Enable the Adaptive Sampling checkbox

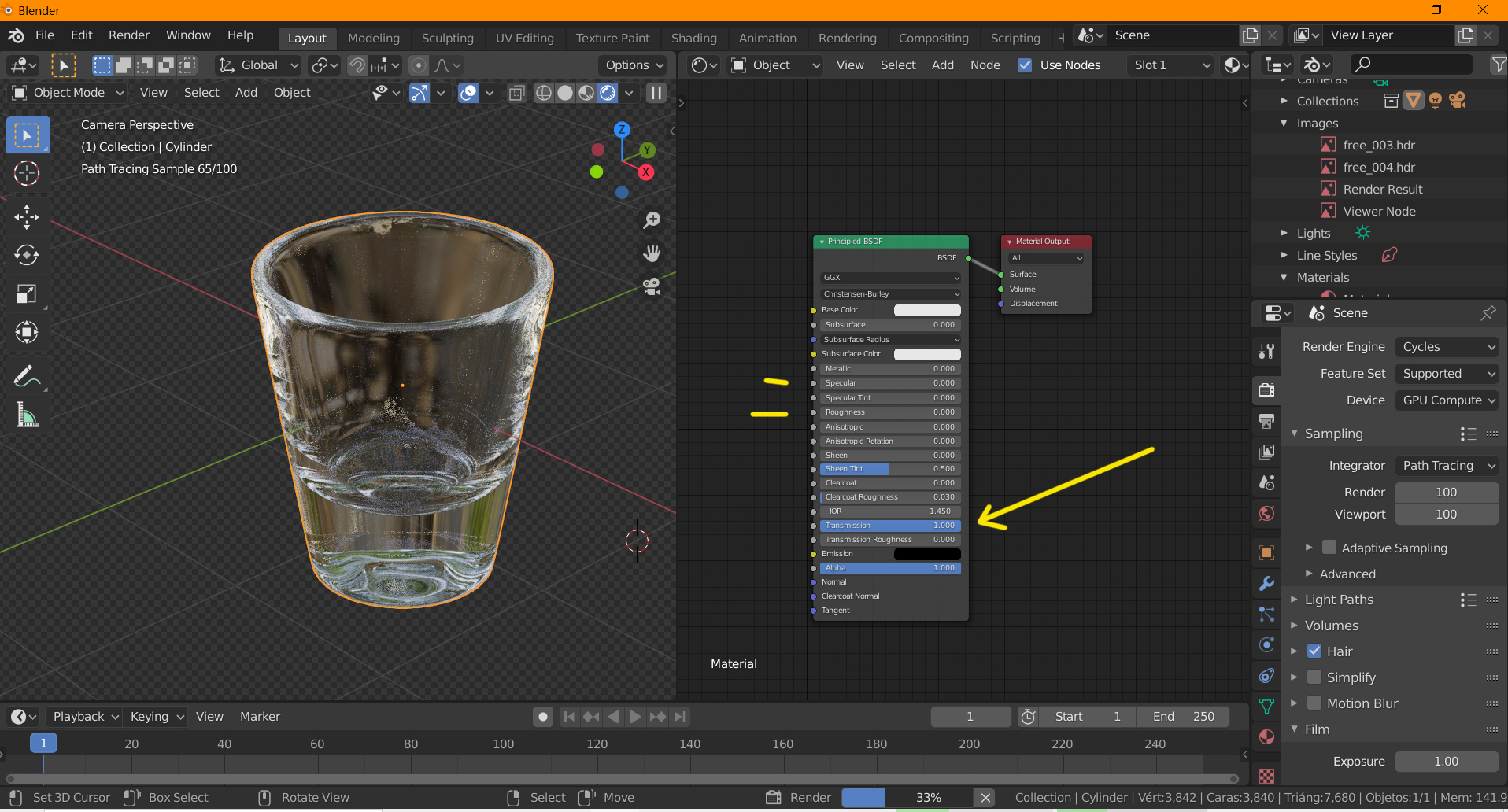pyautogui.click(x=1329, y=548)
